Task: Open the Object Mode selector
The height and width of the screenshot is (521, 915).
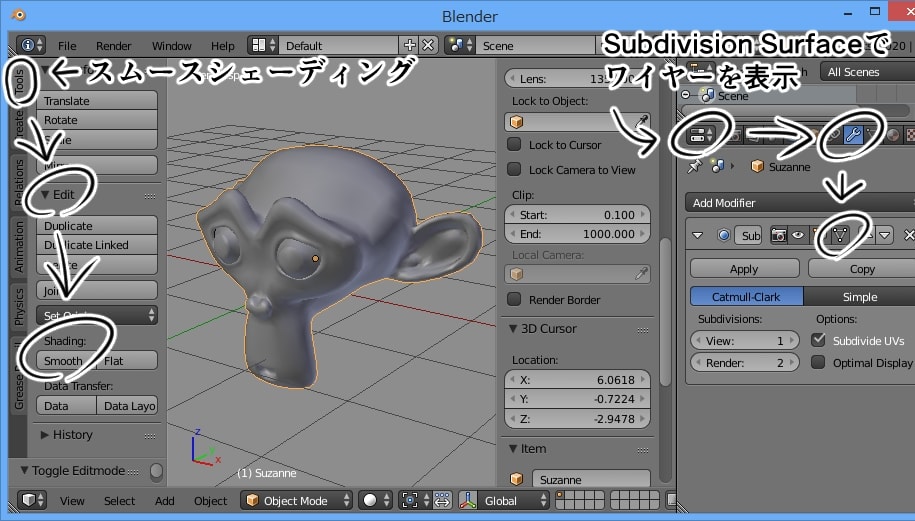Action: pos(296,501)
